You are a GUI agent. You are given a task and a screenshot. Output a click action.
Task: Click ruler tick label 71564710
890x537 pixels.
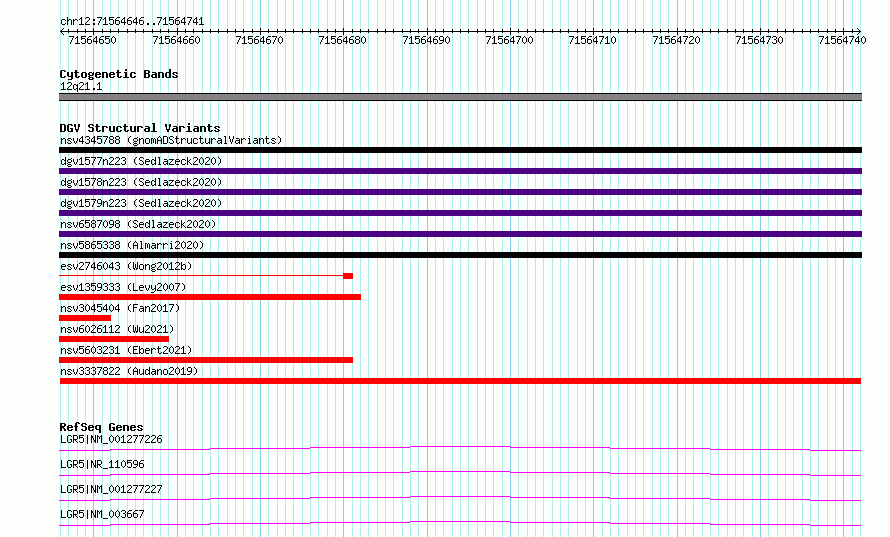tap(592, 40)
